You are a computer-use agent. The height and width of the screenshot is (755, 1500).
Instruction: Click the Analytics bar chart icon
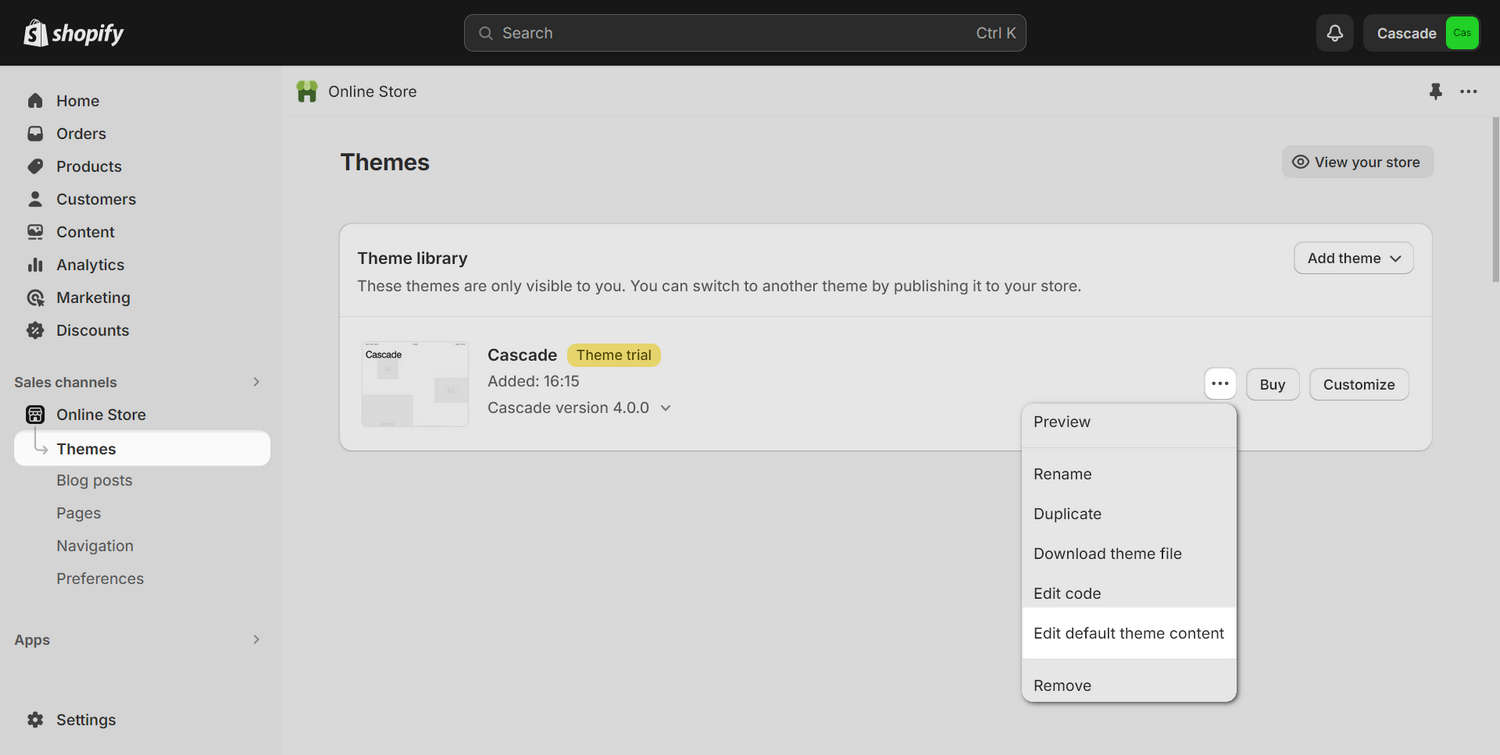tap(35, 265)
